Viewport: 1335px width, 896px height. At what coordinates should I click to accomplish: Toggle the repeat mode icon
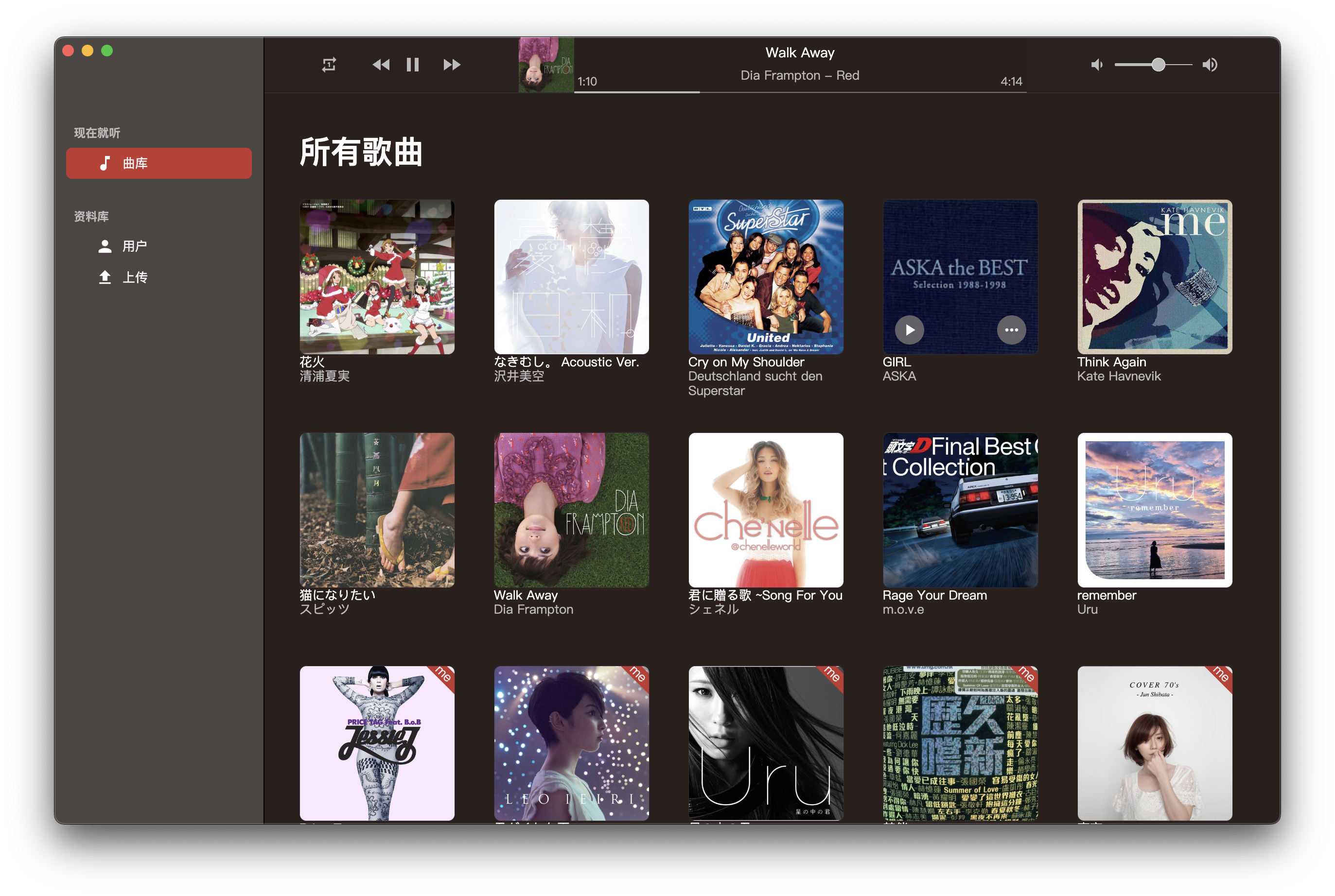[x=329, y=65]
